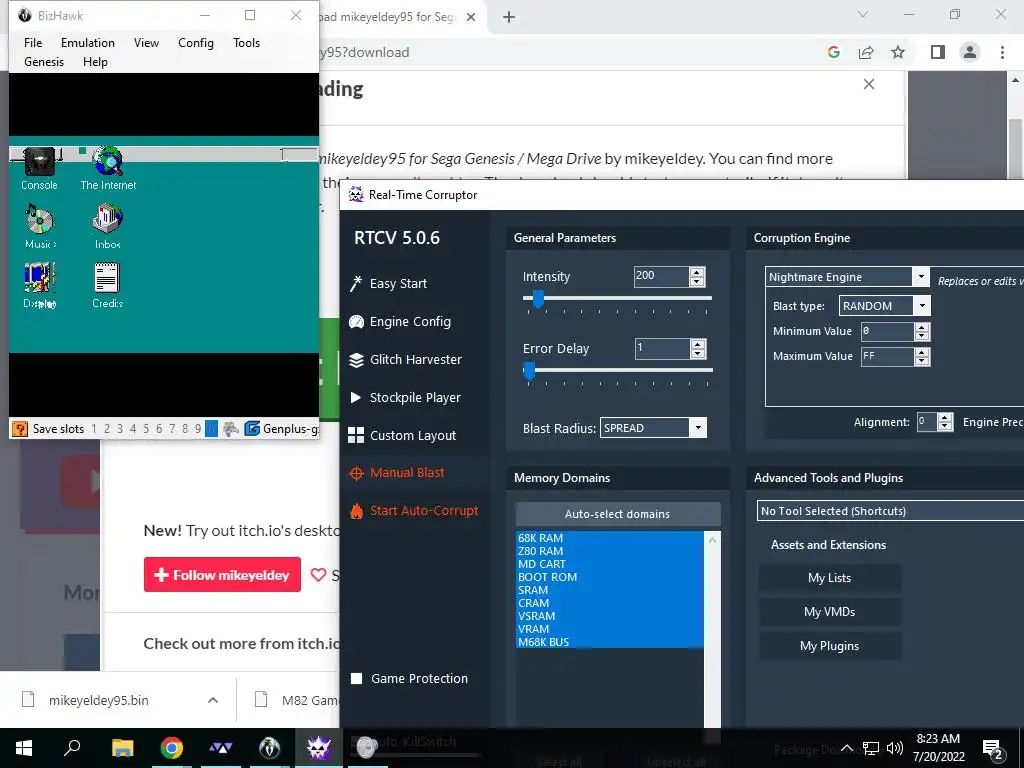Image resolution: width=1024 pixels, height=768 pixels.
Task: Select the Inbox icon in the BizHawk game
Action: click(x=107, y=227)
